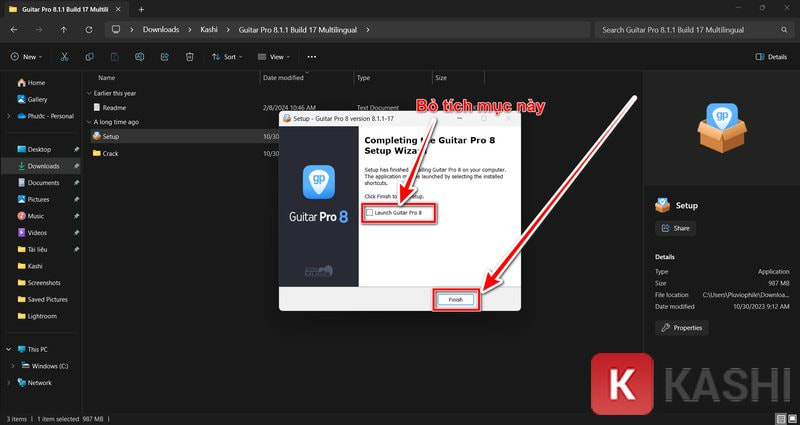
Task: Toggle the Launch Guitar Pro 8 checkbox
Action: click(x=370, y=213)
